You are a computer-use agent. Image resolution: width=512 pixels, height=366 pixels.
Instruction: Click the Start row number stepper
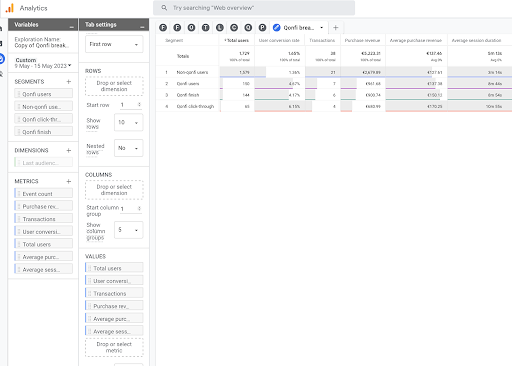point(139,105)
